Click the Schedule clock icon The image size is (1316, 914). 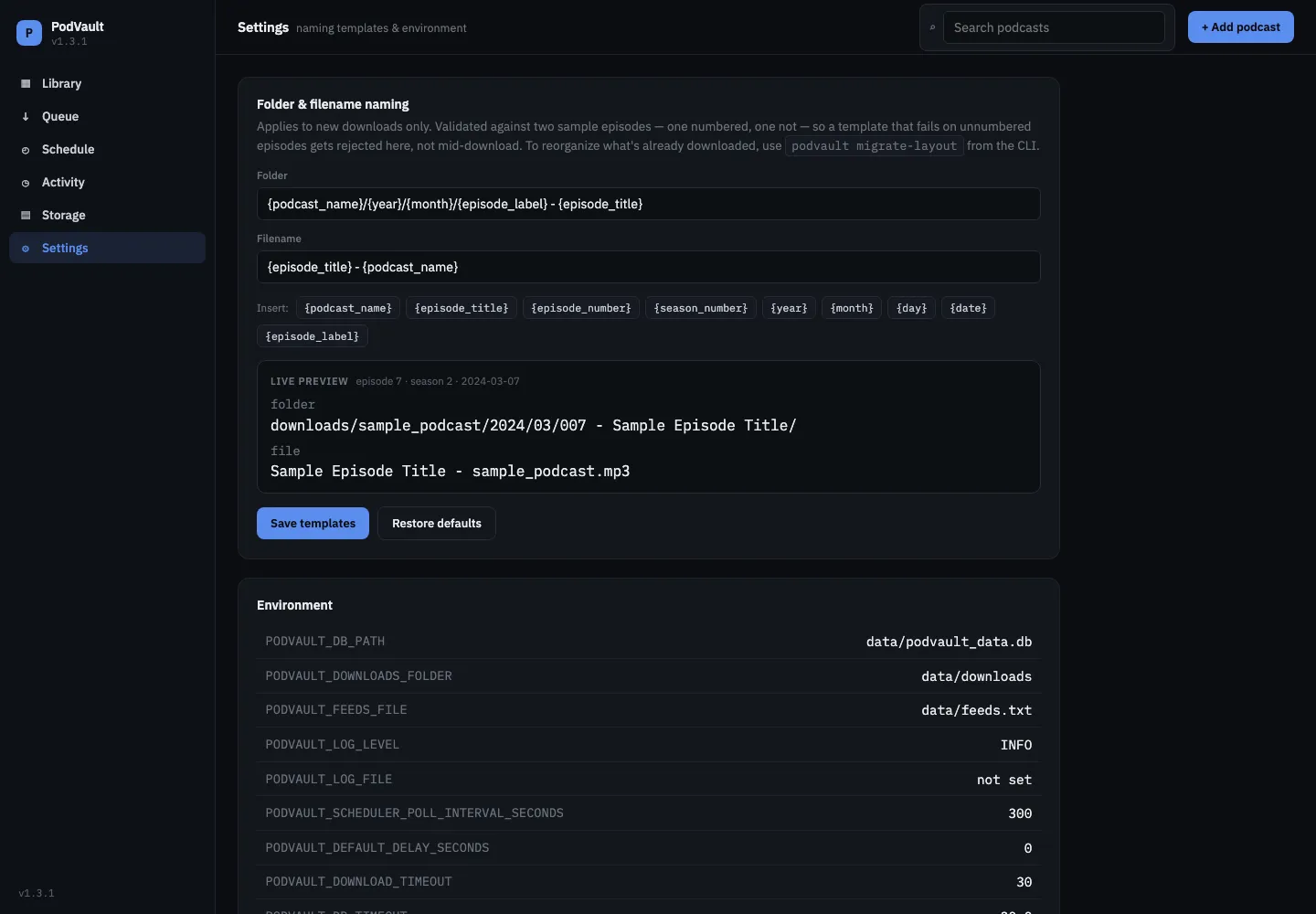[26, 150]
